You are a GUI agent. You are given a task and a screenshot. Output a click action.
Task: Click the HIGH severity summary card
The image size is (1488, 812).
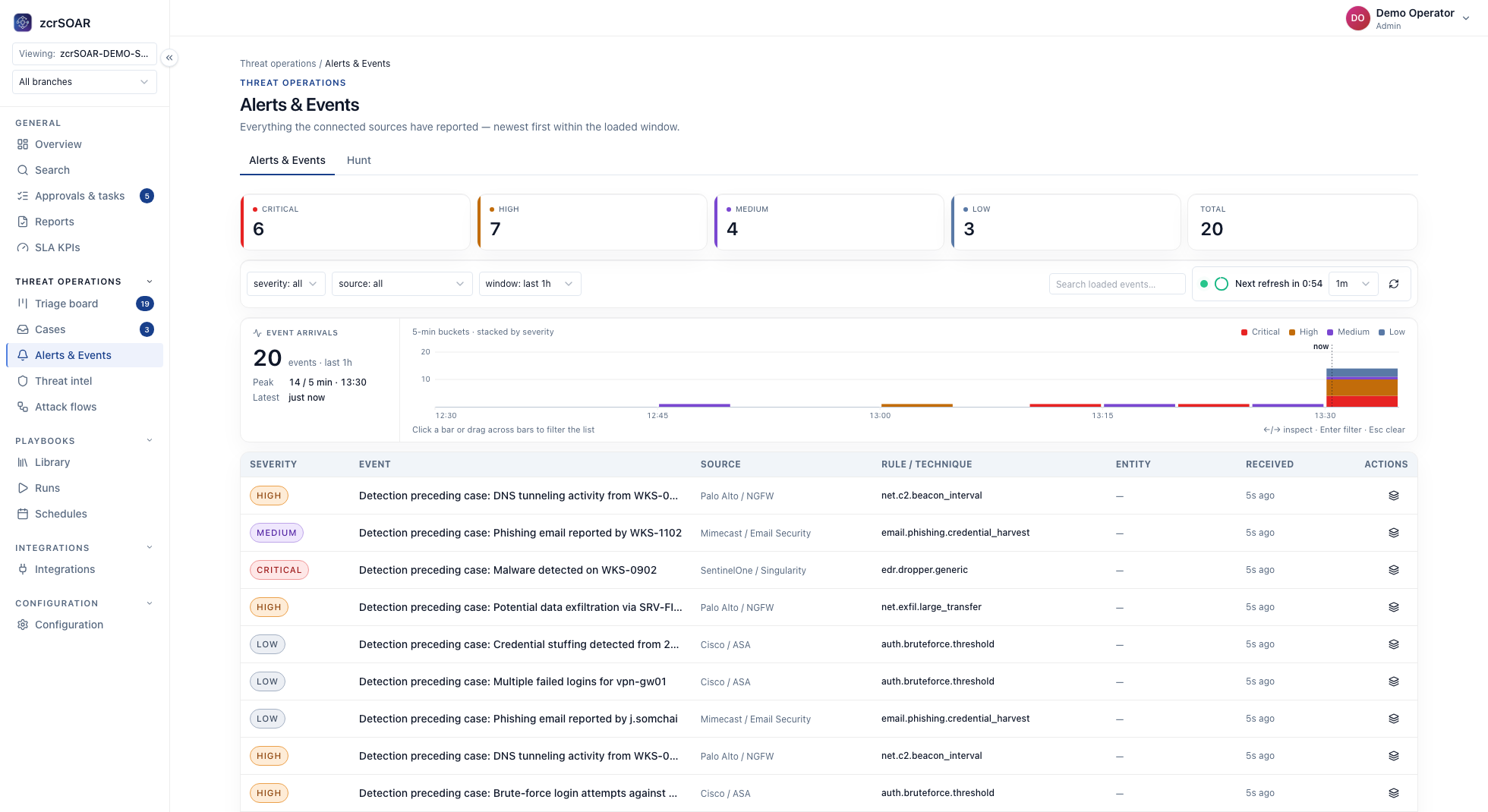click(592, 222)
